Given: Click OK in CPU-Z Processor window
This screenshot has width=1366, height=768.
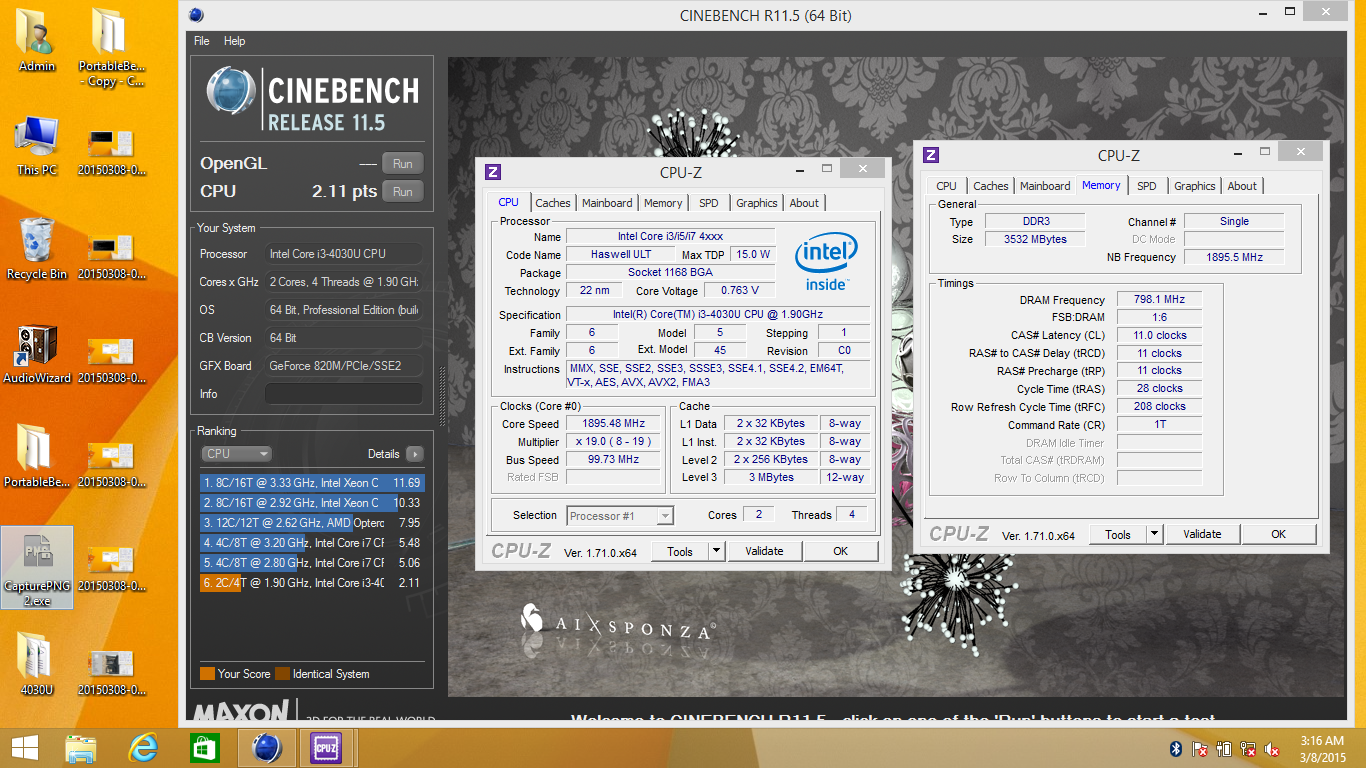Looking at the screenshot, I should point(841,551).
